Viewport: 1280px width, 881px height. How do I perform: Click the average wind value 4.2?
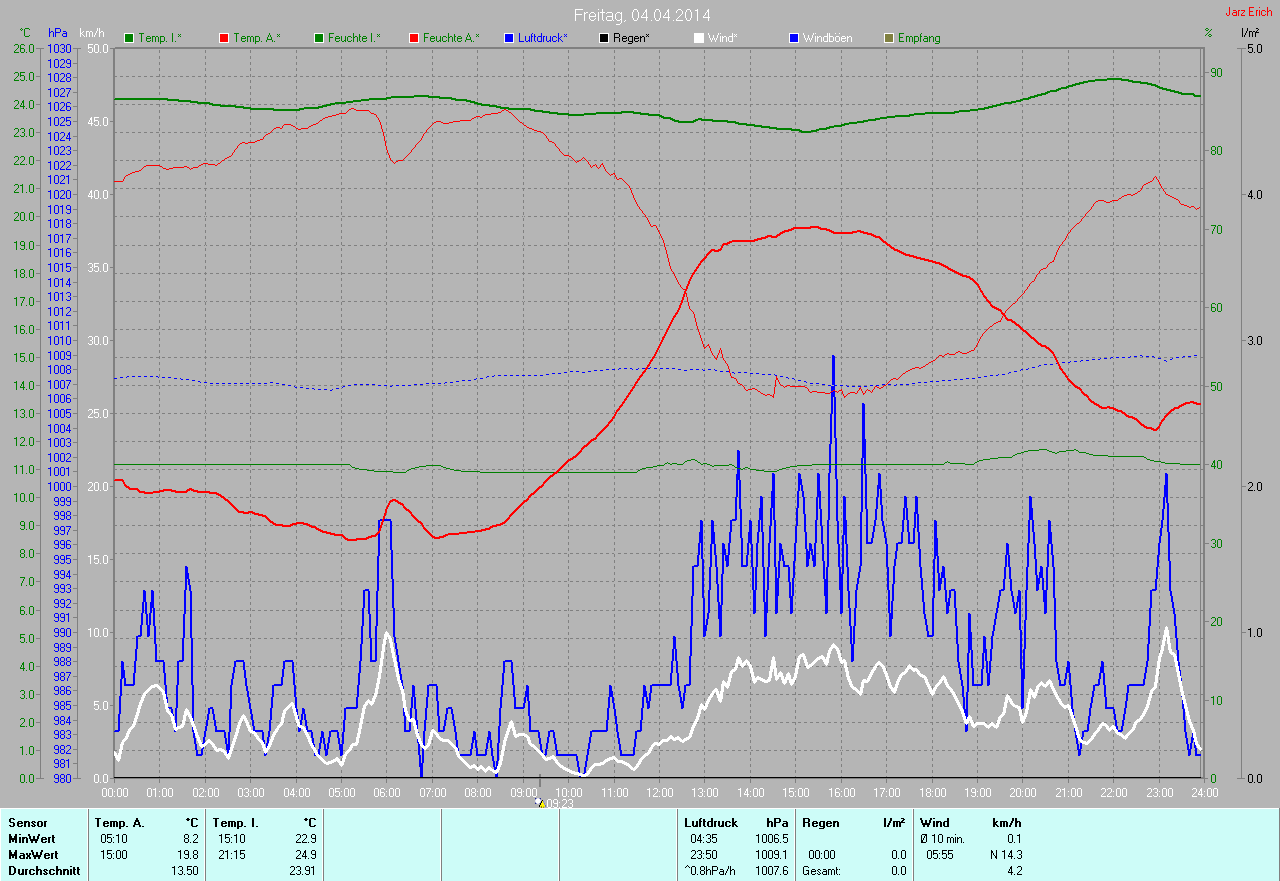click(x=1014, y=871)
